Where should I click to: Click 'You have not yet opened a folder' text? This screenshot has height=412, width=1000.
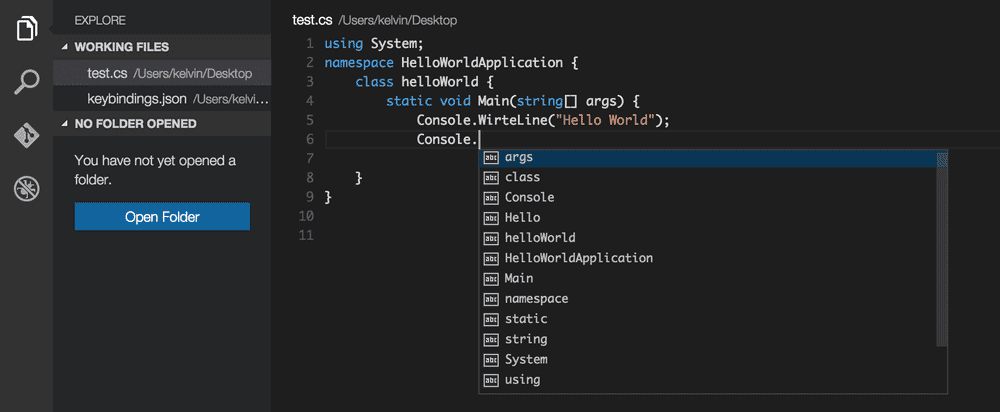155,170
